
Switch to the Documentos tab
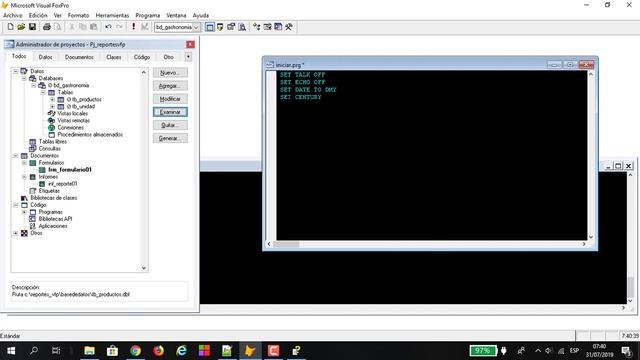click(79, 57)
